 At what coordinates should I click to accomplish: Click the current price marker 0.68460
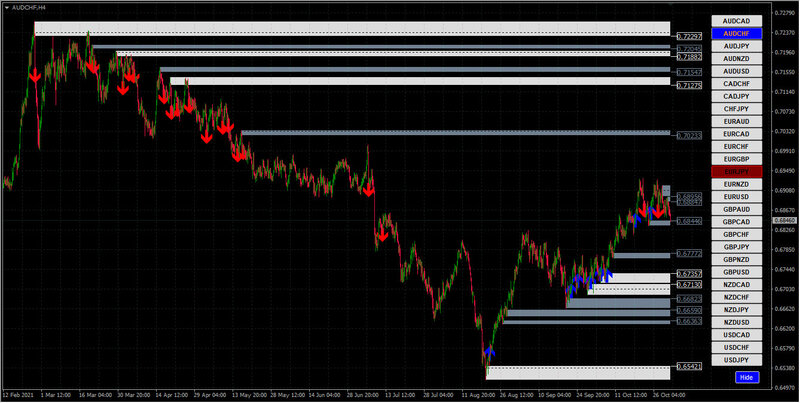pos(785,220)
